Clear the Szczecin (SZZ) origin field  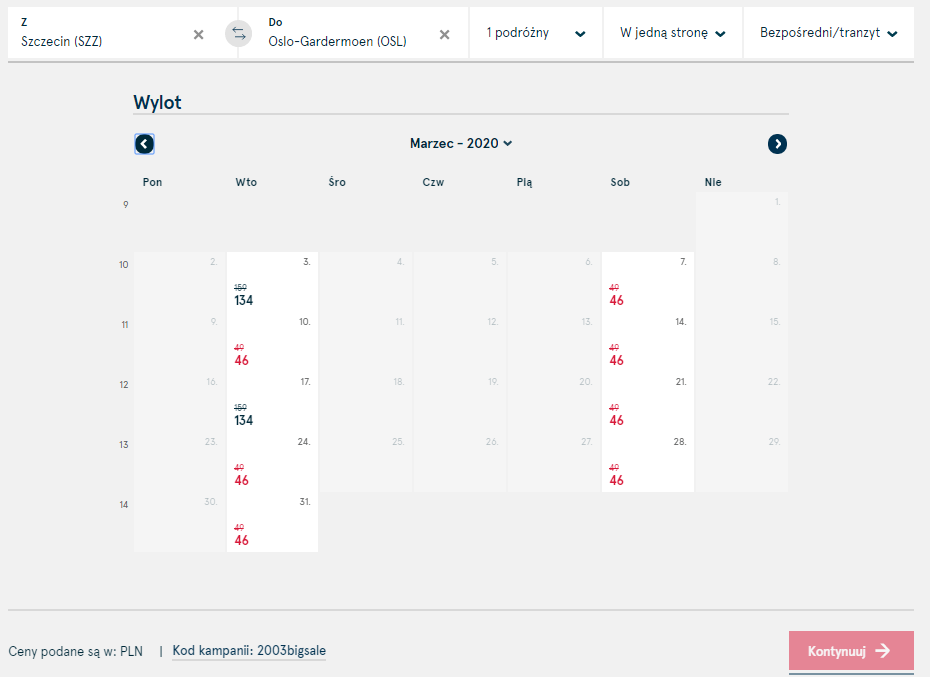pos(199,35)
